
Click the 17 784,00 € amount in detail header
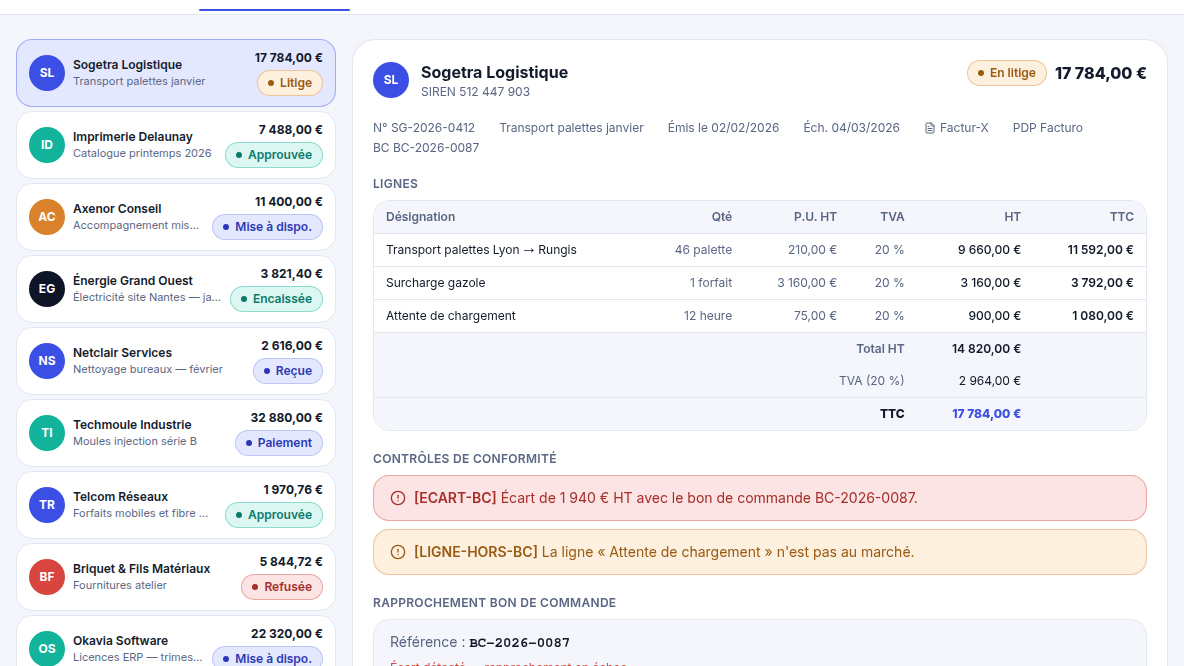(x=1100, y=73)
